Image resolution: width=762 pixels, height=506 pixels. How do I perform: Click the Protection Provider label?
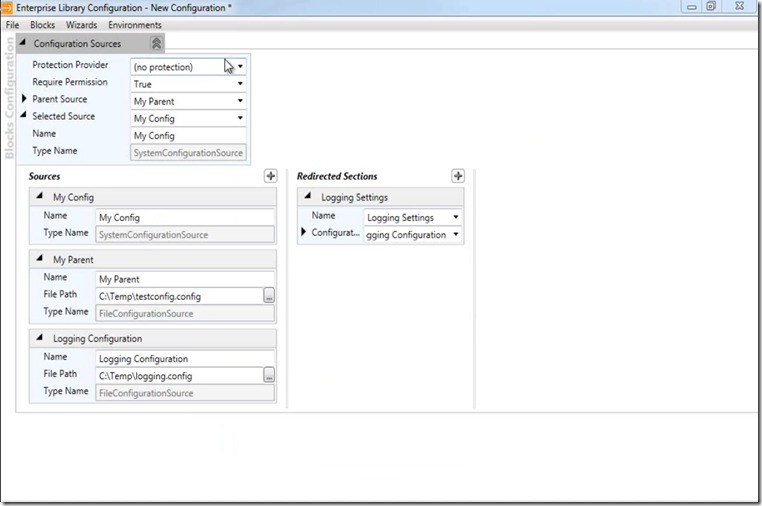[70, 65]
